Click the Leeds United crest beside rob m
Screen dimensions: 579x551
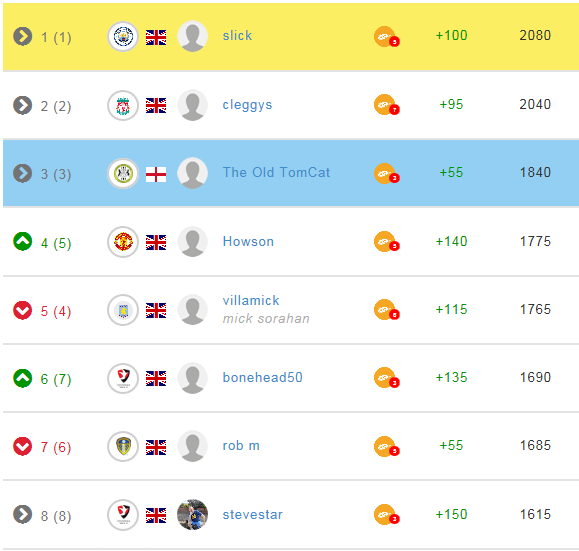coord(123,446)
